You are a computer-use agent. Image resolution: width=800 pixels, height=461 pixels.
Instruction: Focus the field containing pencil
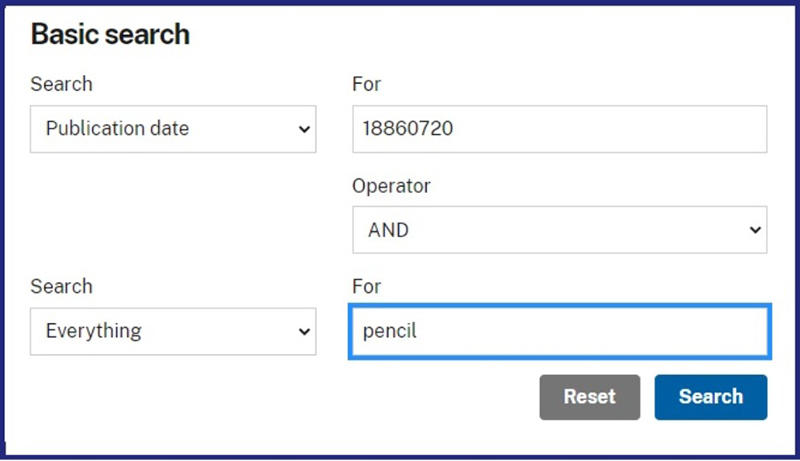[560, 331]
